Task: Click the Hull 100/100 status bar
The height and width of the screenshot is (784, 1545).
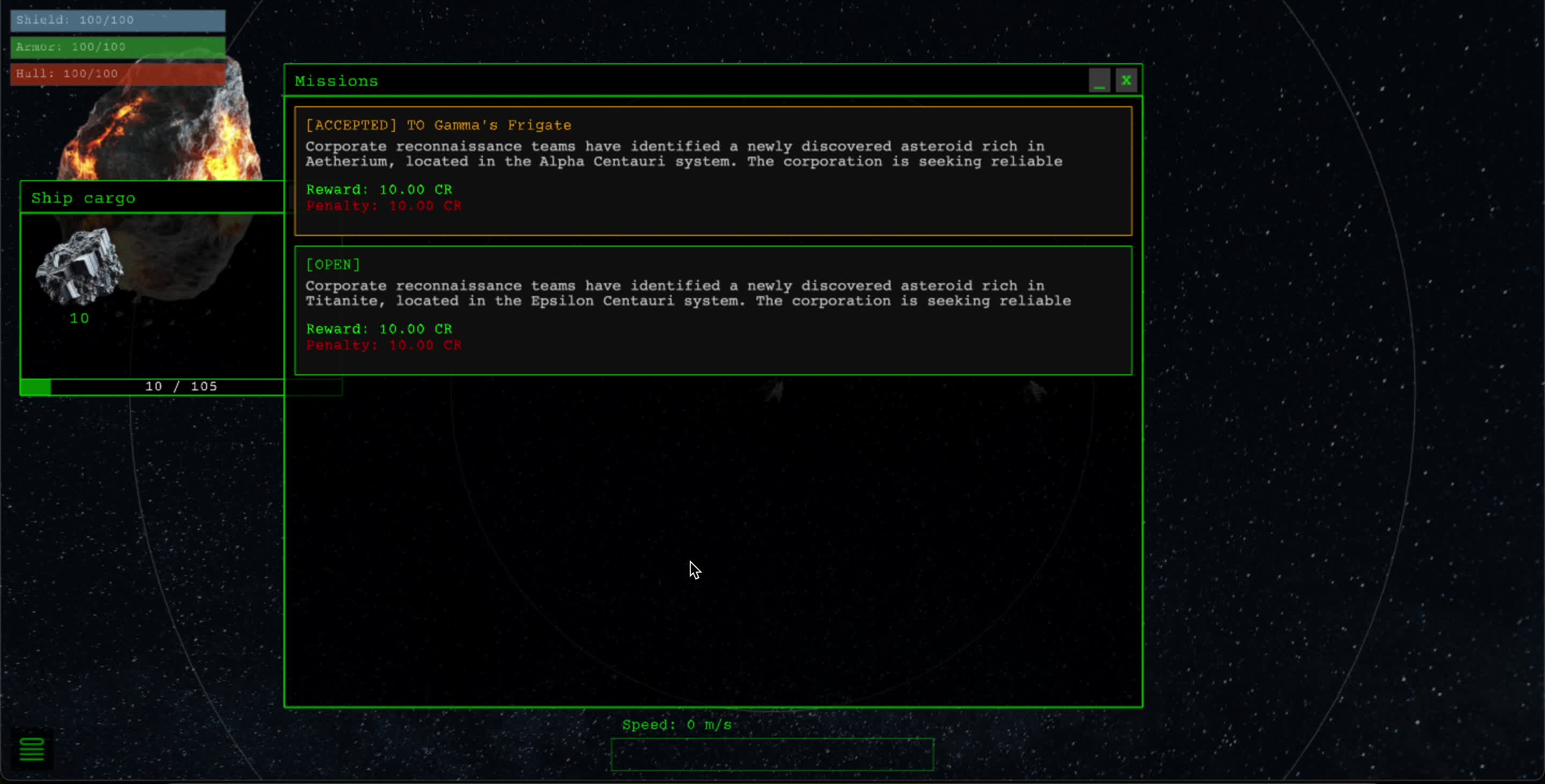Action: (117, 73)
